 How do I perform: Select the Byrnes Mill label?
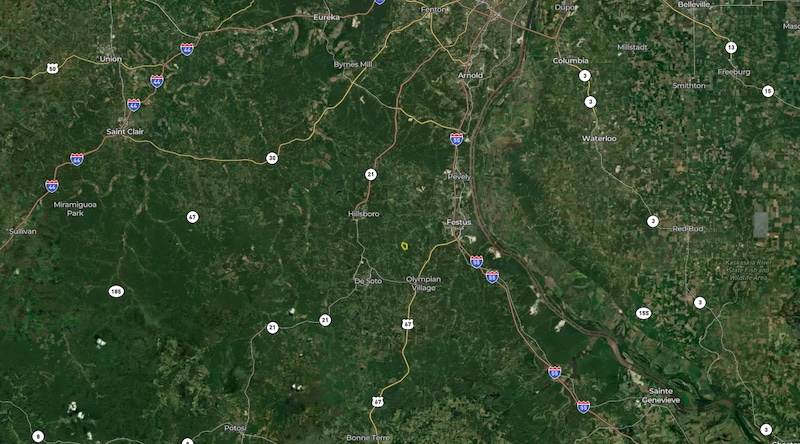(353, 64)
